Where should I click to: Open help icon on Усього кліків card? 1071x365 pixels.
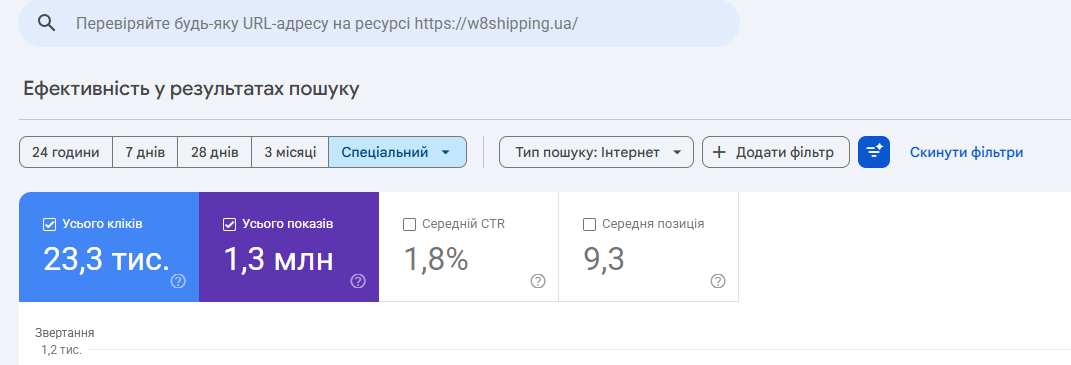[x=178, y=281]
